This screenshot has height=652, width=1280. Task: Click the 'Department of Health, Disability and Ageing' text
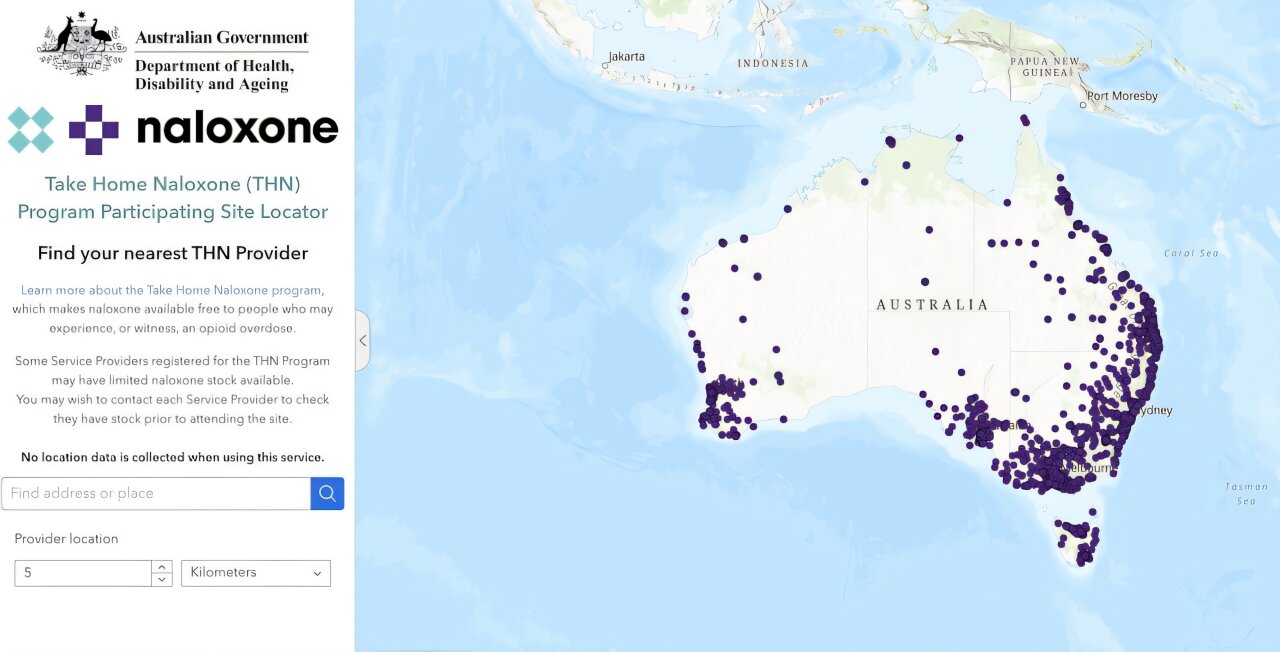[x=214, y=75]
